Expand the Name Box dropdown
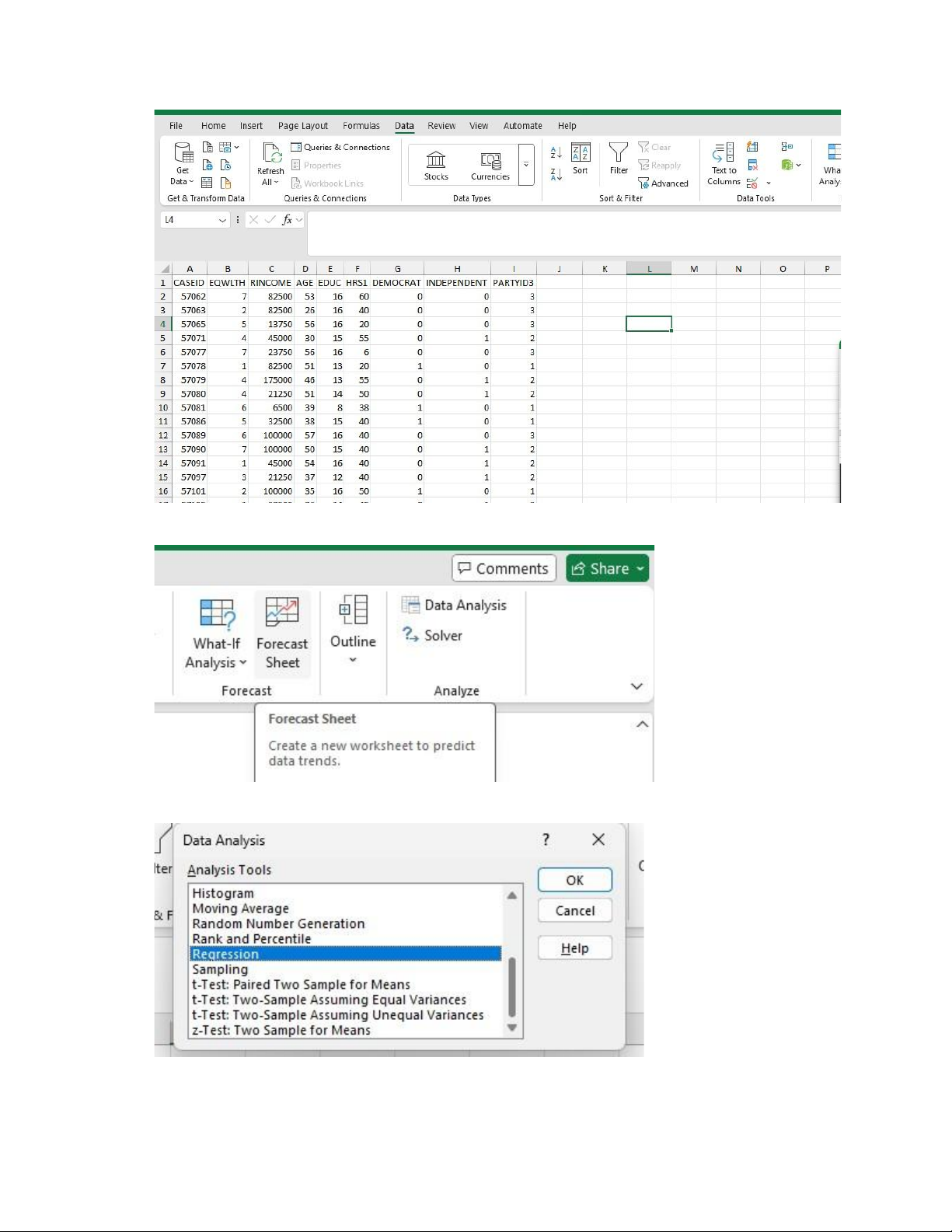952x1232 pixels. coord(222,220)
